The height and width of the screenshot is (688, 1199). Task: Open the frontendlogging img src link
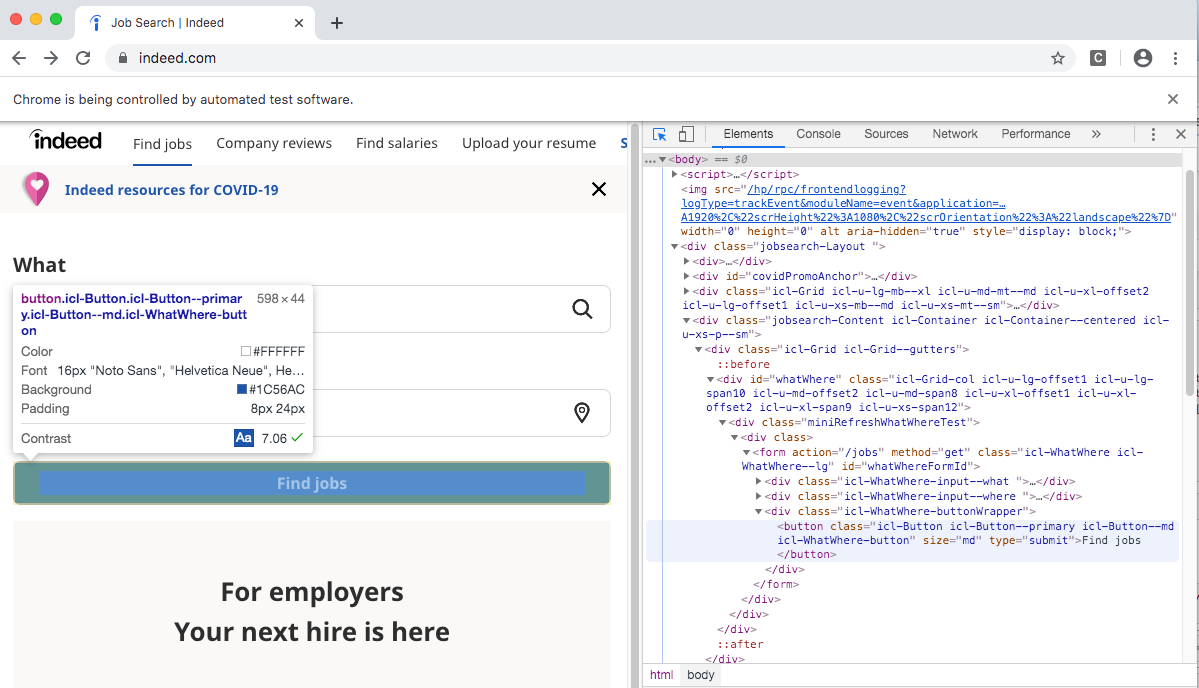coord(925,203)
